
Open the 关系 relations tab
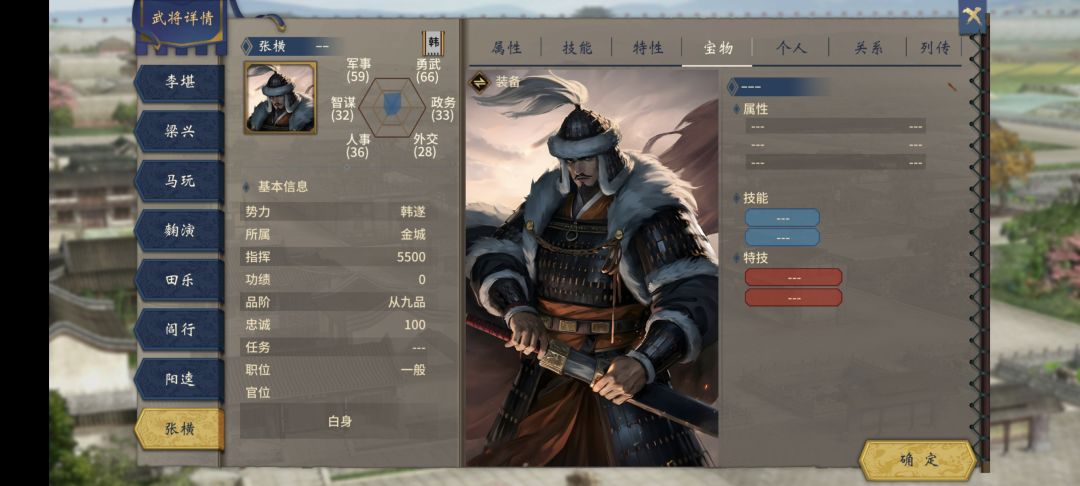(869, 47)
